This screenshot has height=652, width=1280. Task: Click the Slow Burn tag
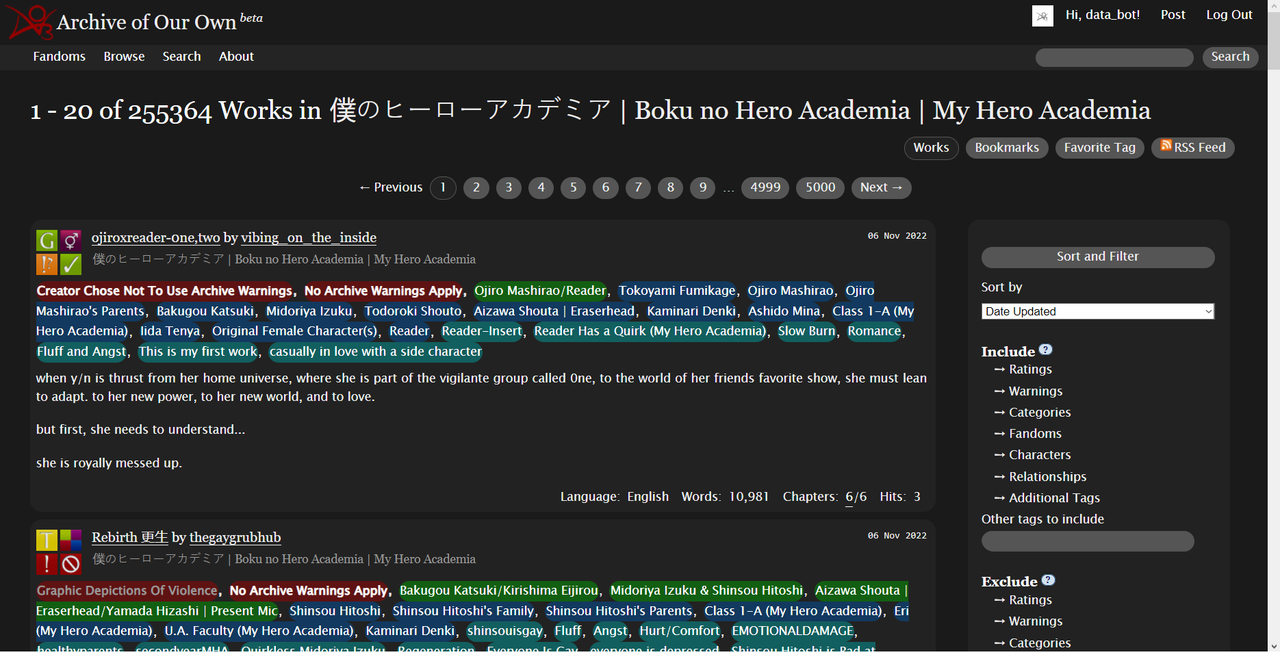pos(806,331)
